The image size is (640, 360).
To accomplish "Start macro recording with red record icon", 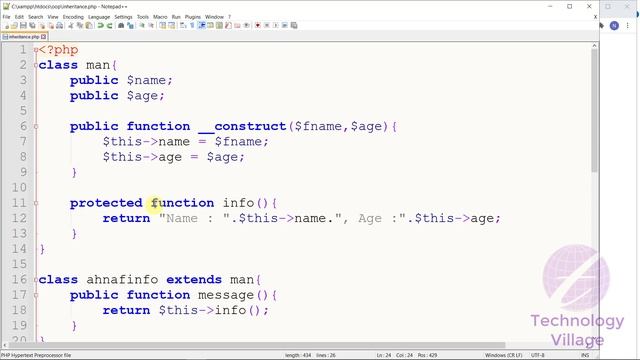I will click(258, 25).
